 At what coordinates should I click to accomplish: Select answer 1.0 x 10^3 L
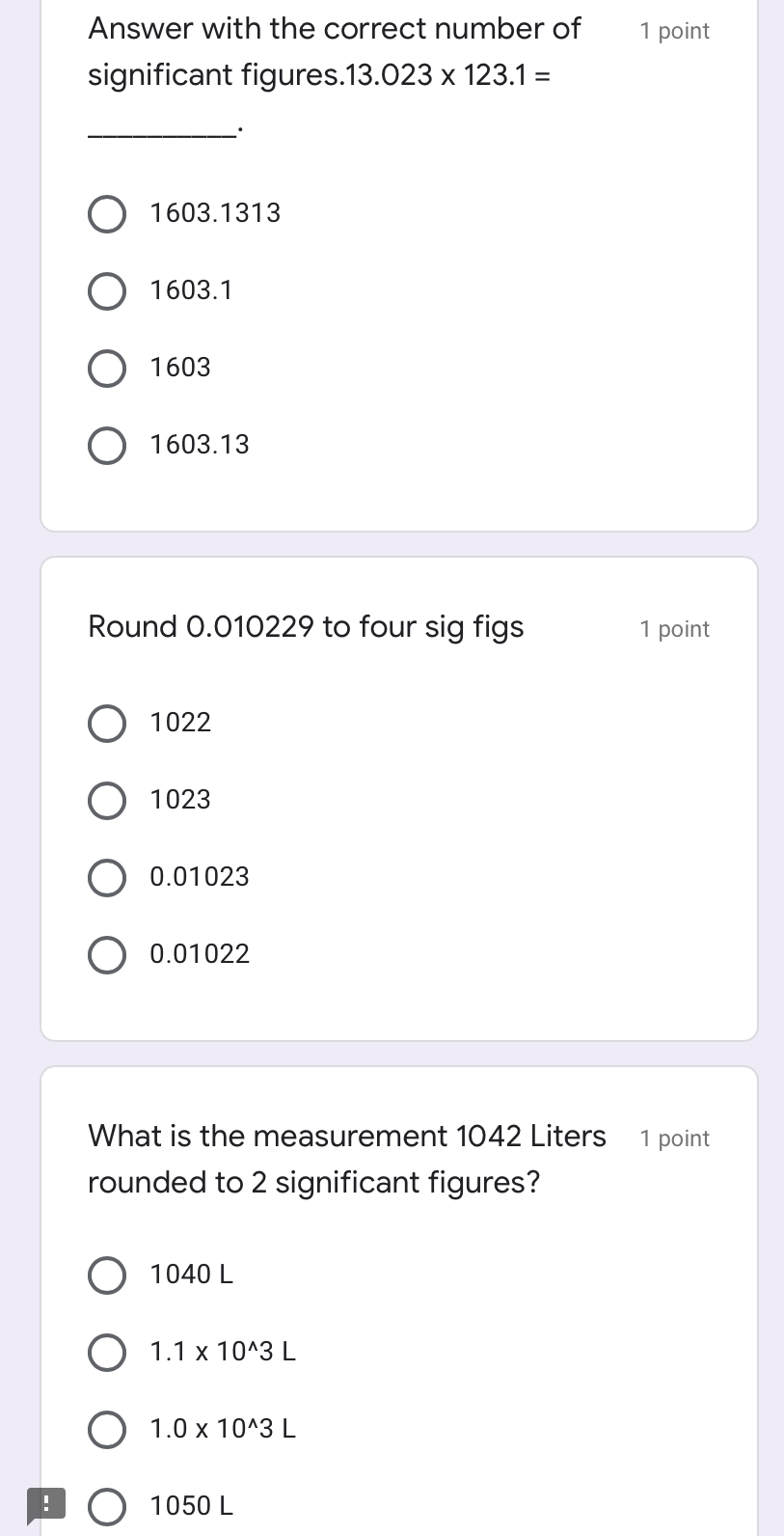[107, 1429]
